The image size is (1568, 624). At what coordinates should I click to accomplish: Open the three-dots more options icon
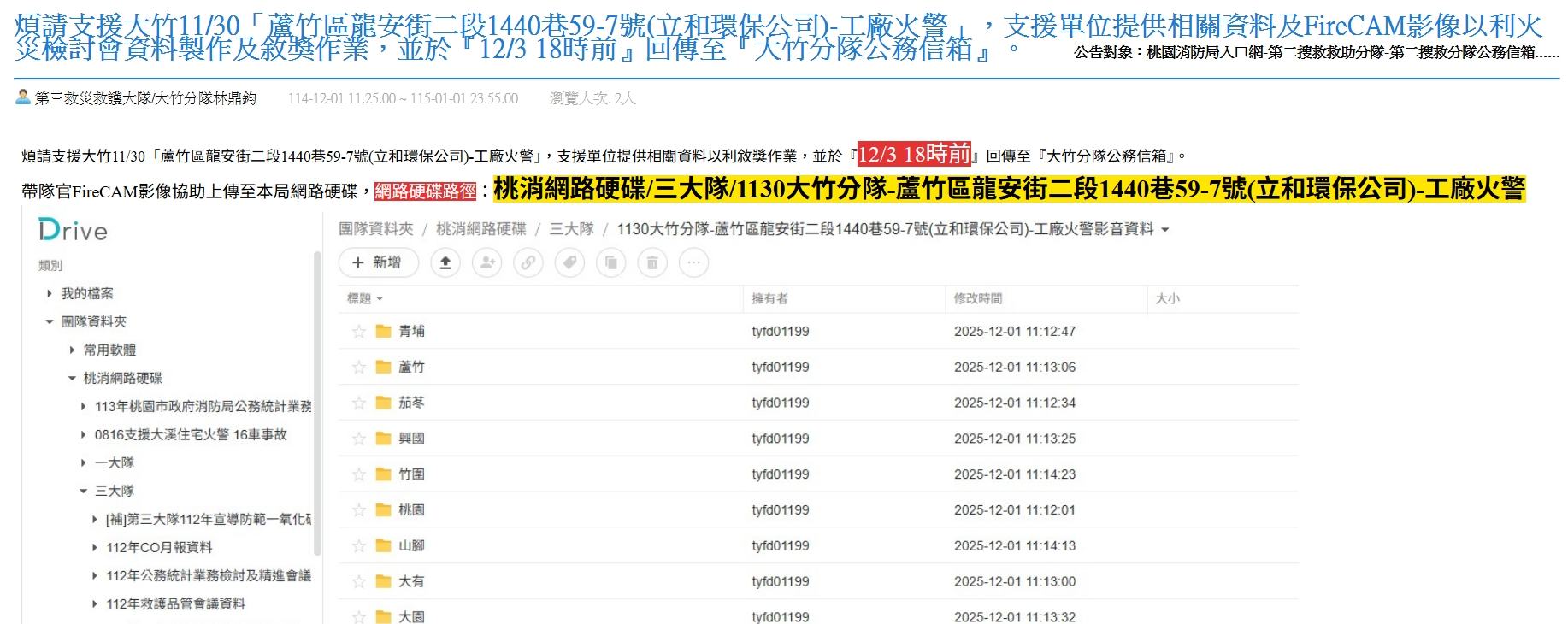coord(693,262)
